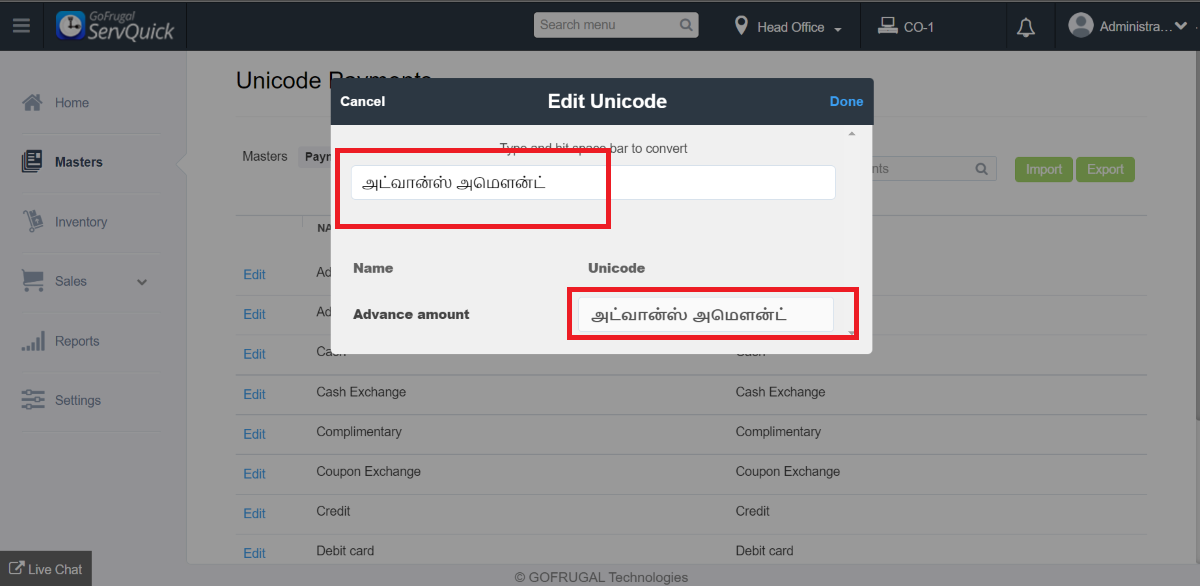
Task: Select the CO-1 counter item
Action: coord(906,27)
